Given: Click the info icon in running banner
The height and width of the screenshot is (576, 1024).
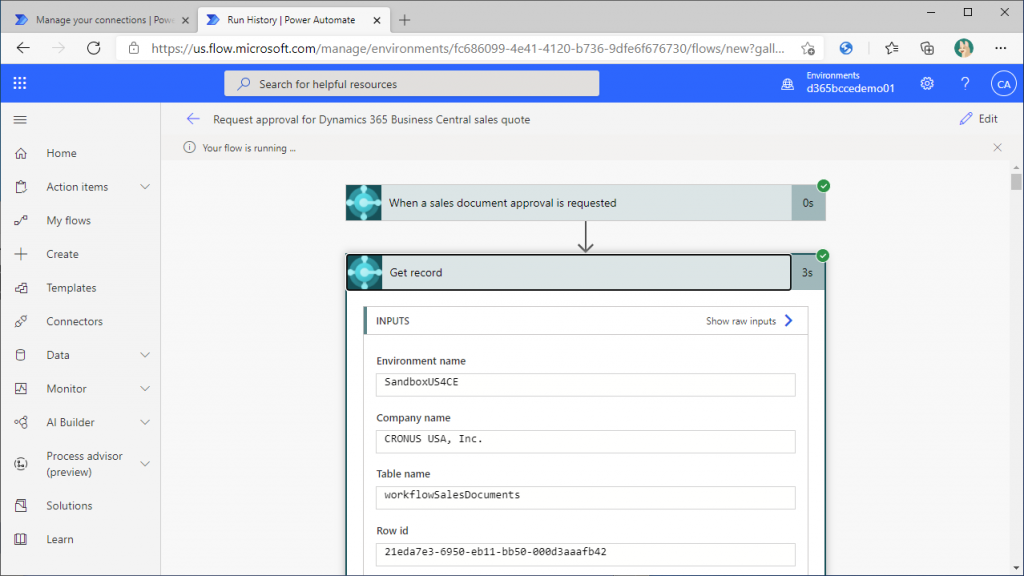Looking at the screenshot, I should 189,148.
